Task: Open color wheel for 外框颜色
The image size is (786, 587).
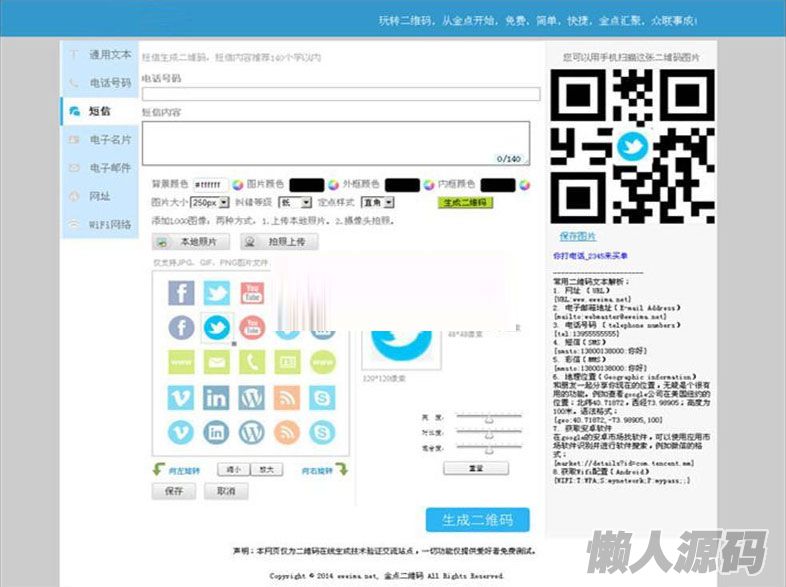Action: pyautogui.click(x=429, y=185)
